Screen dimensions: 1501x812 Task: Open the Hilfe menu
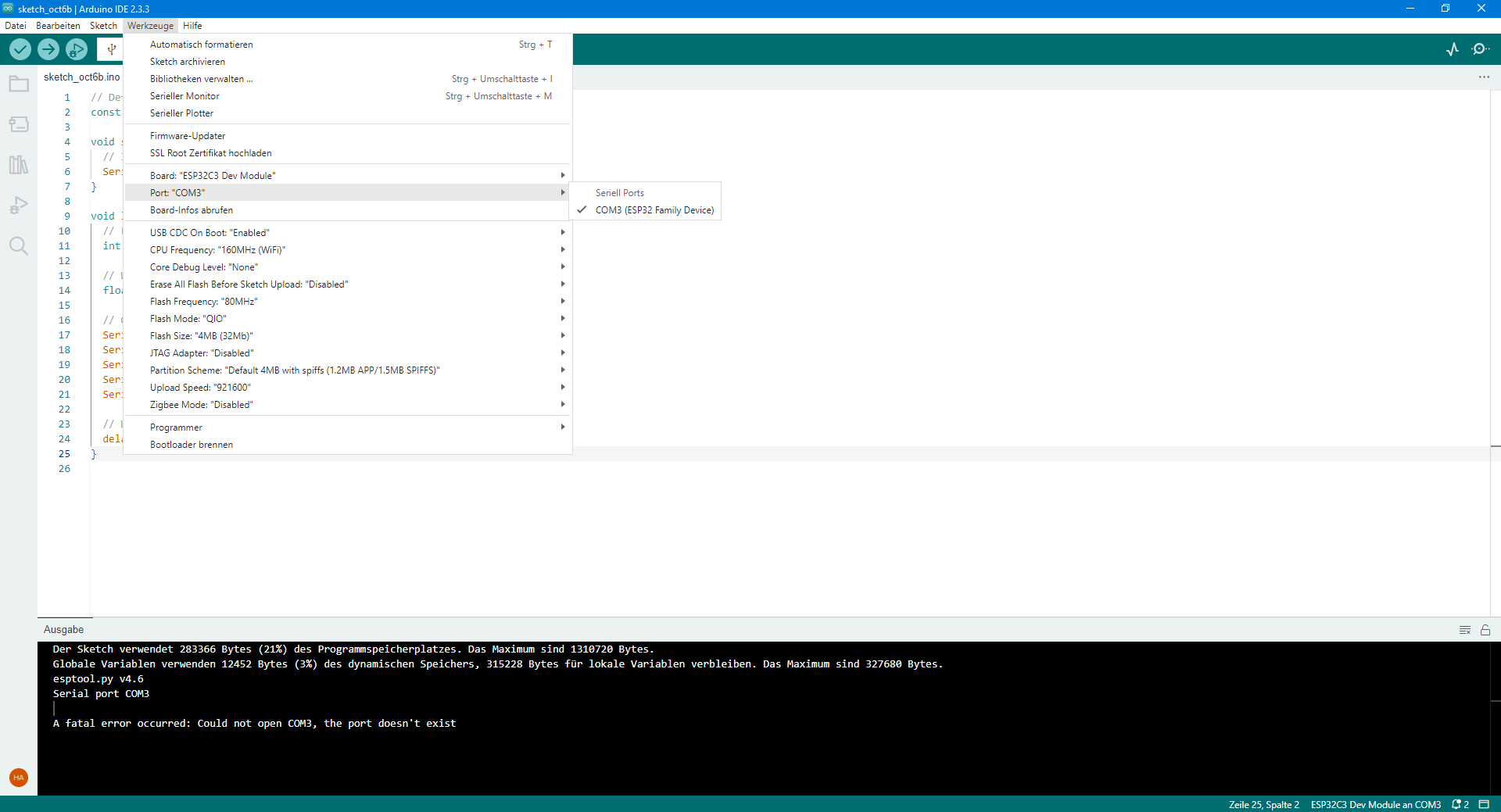pos(192,26)
